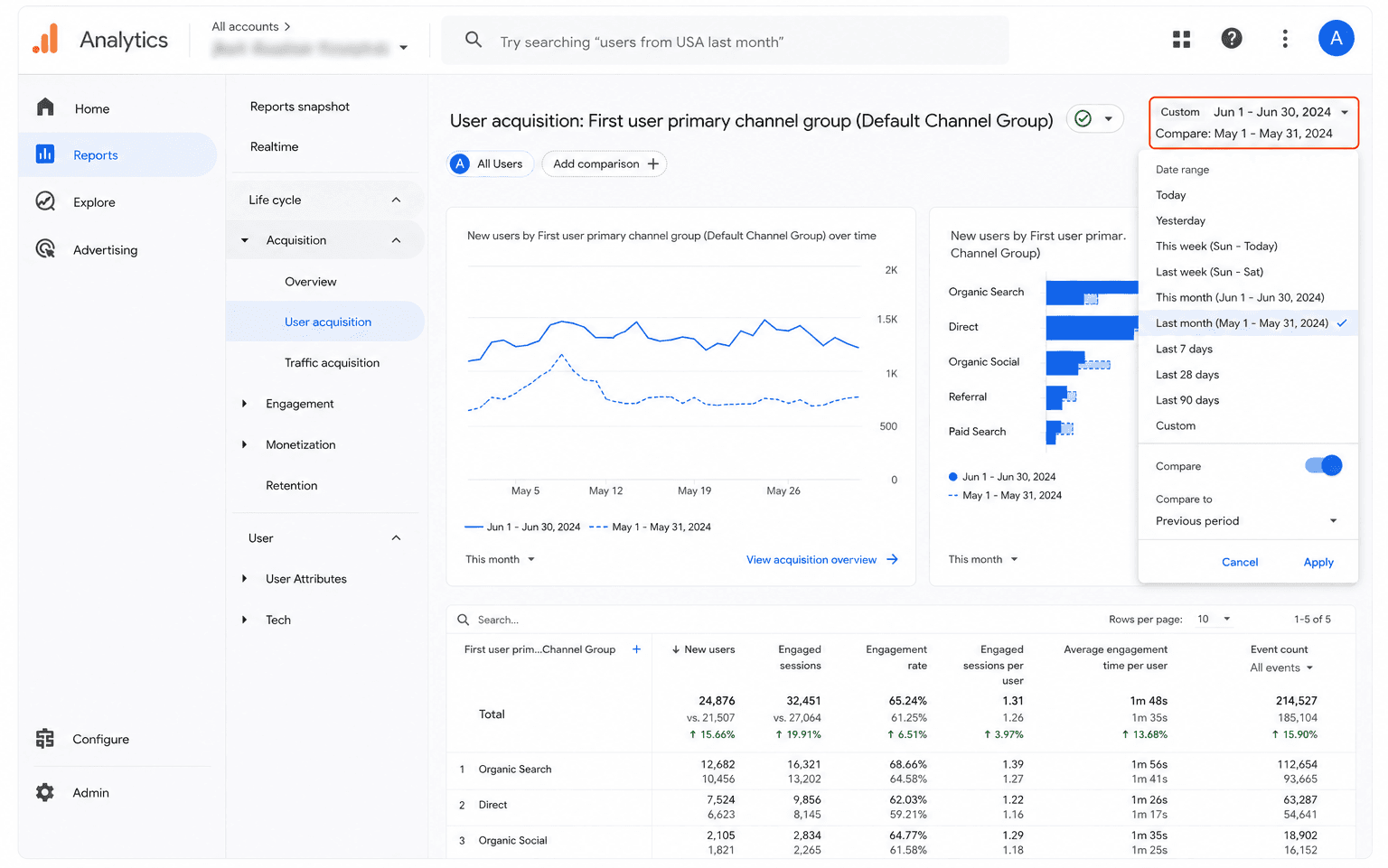1388x868 pixels.
Task: Apply the date range selection
Action: 1318,562
